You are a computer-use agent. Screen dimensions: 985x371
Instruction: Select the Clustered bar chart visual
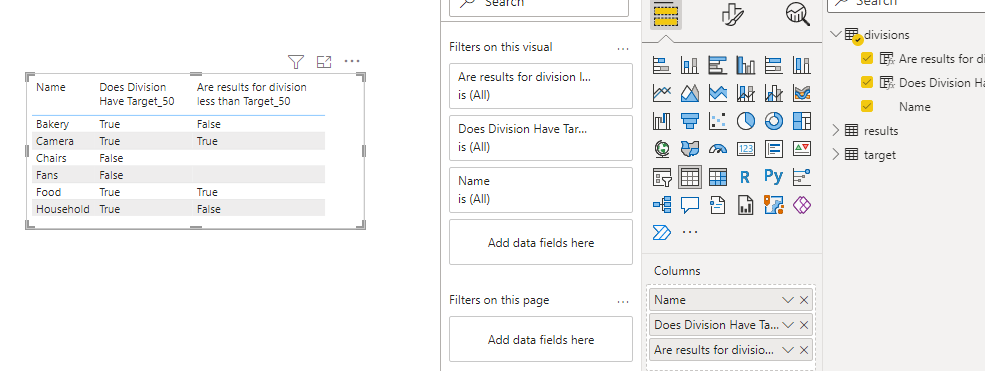tap(717, 65)
